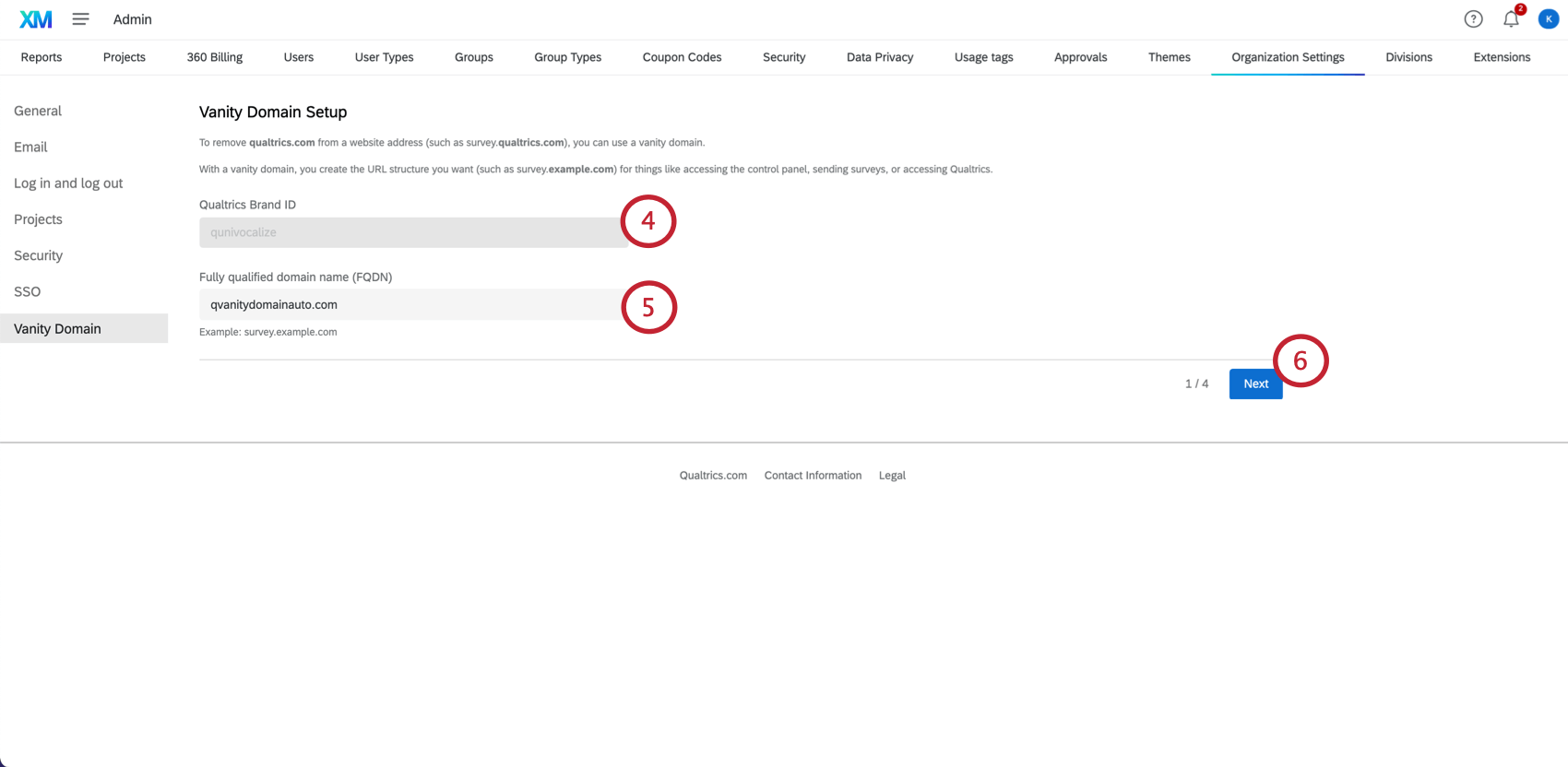This screenshot has width=1568, height=767.
Task: Click the 1 / 4 step indicator
Action: (x=1196, y=383)
